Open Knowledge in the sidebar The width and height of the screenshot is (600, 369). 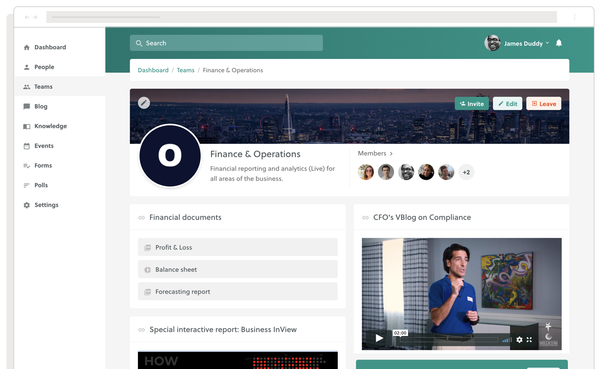pyautogui.click(x=60, y=126)
